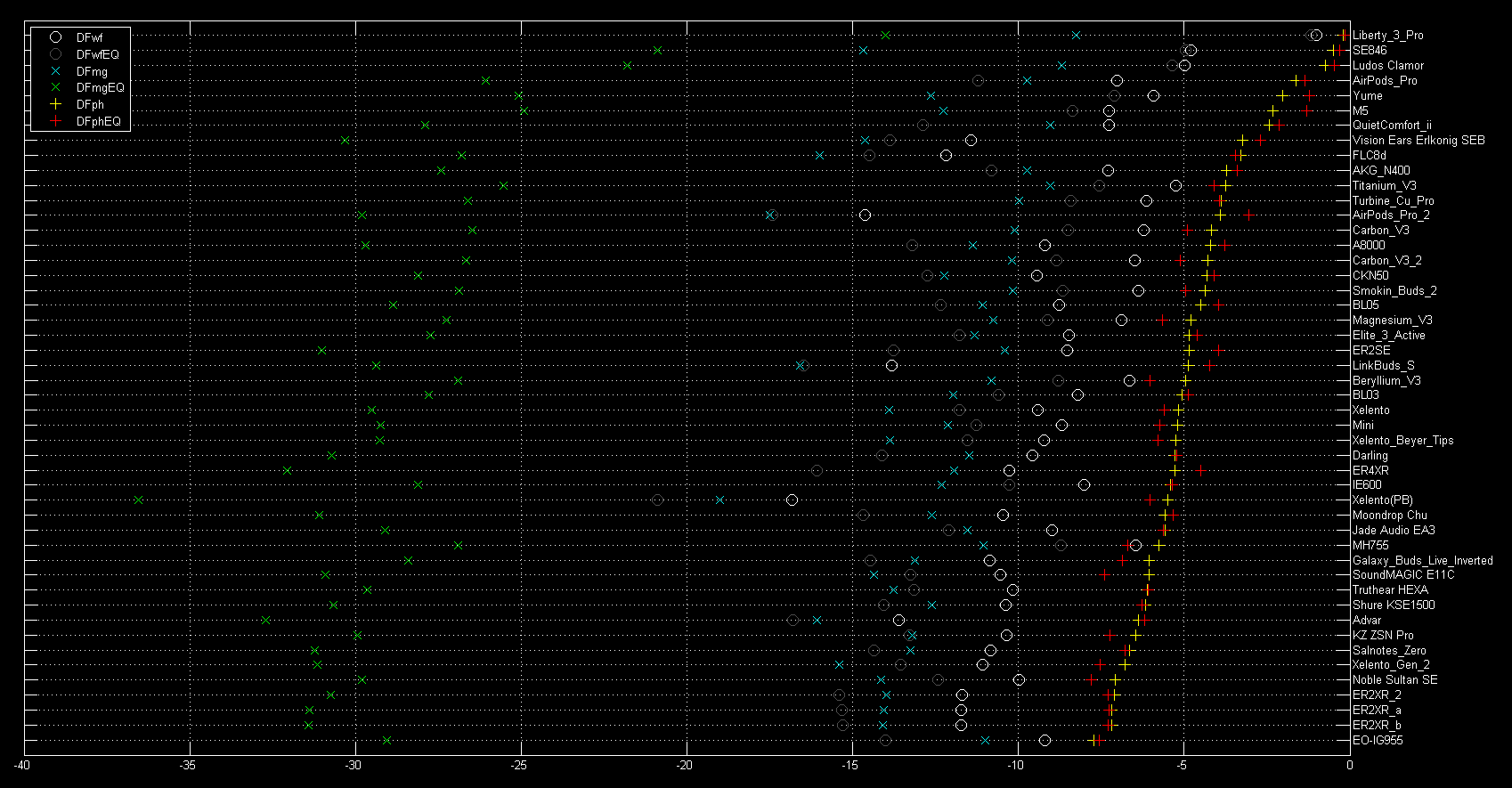Click the Liberty_3_Pro row label
This screenshot has width=1512, height=788.
click(x=1387, y=36)
